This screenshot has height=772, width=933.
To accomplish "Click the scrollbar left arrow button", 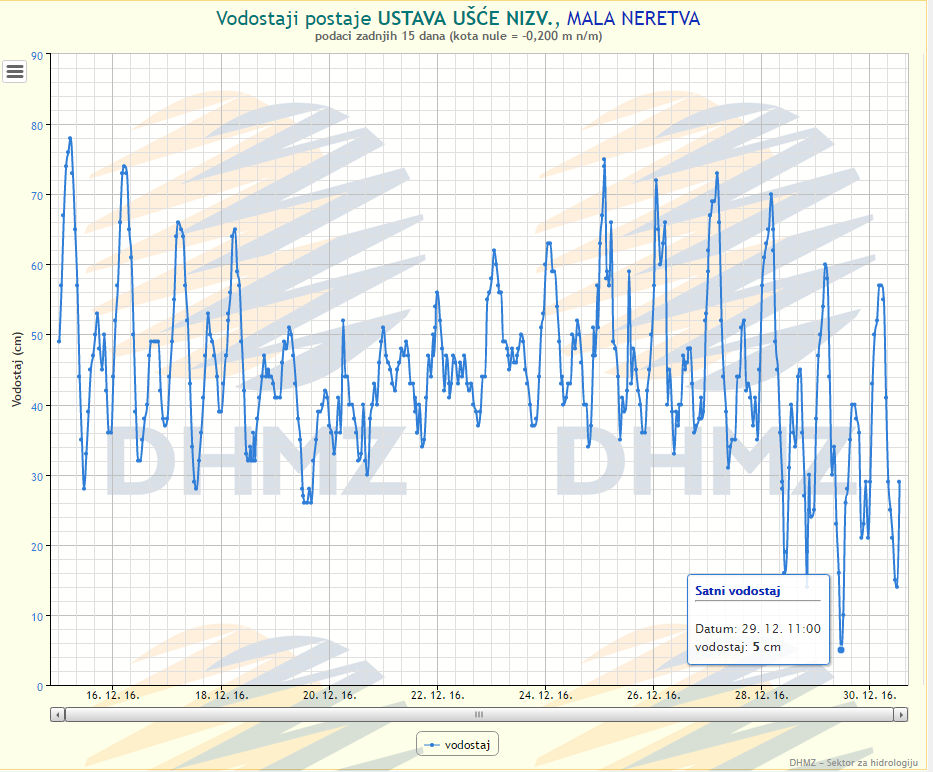I will point(58,714).
